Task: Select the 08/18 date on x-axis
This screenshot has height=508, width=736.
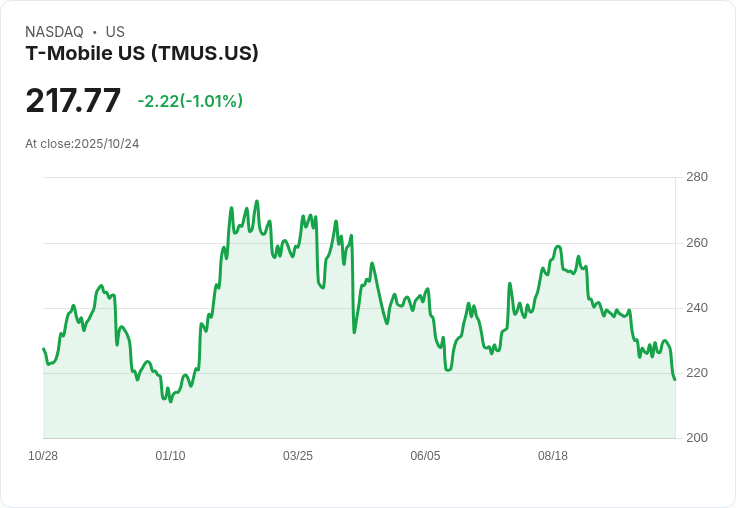Action: click(x=552, y=455)
